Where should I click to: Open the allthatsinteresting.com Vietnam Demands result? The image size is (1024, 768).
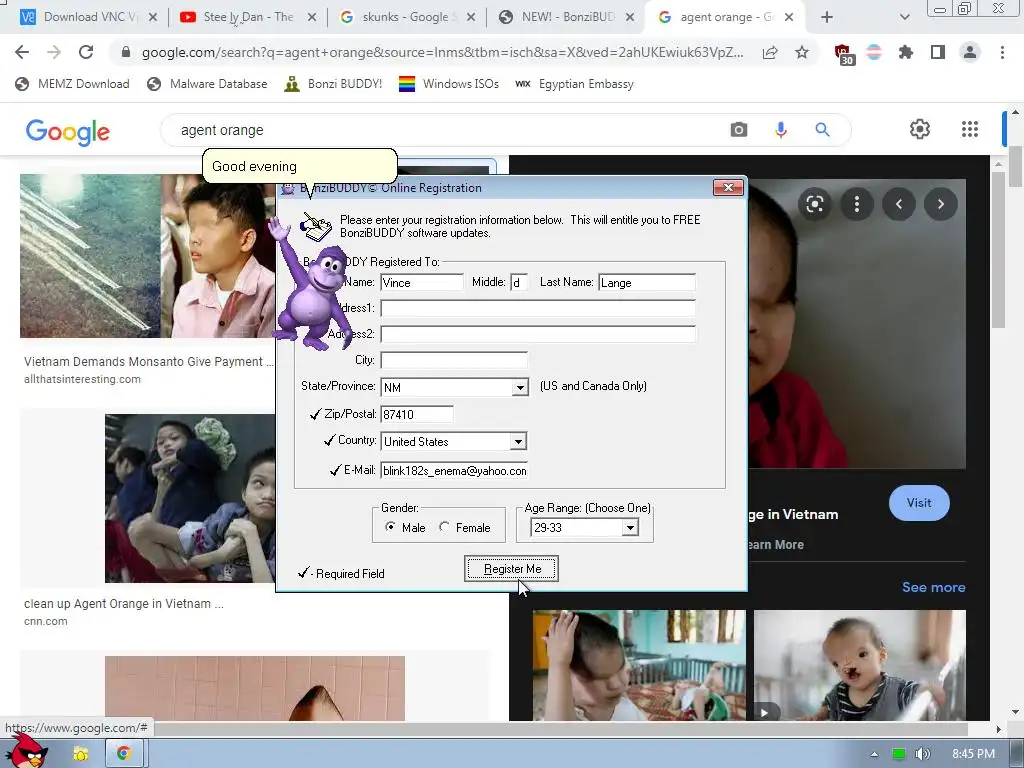pyautogui.click(x=148, y=362)
